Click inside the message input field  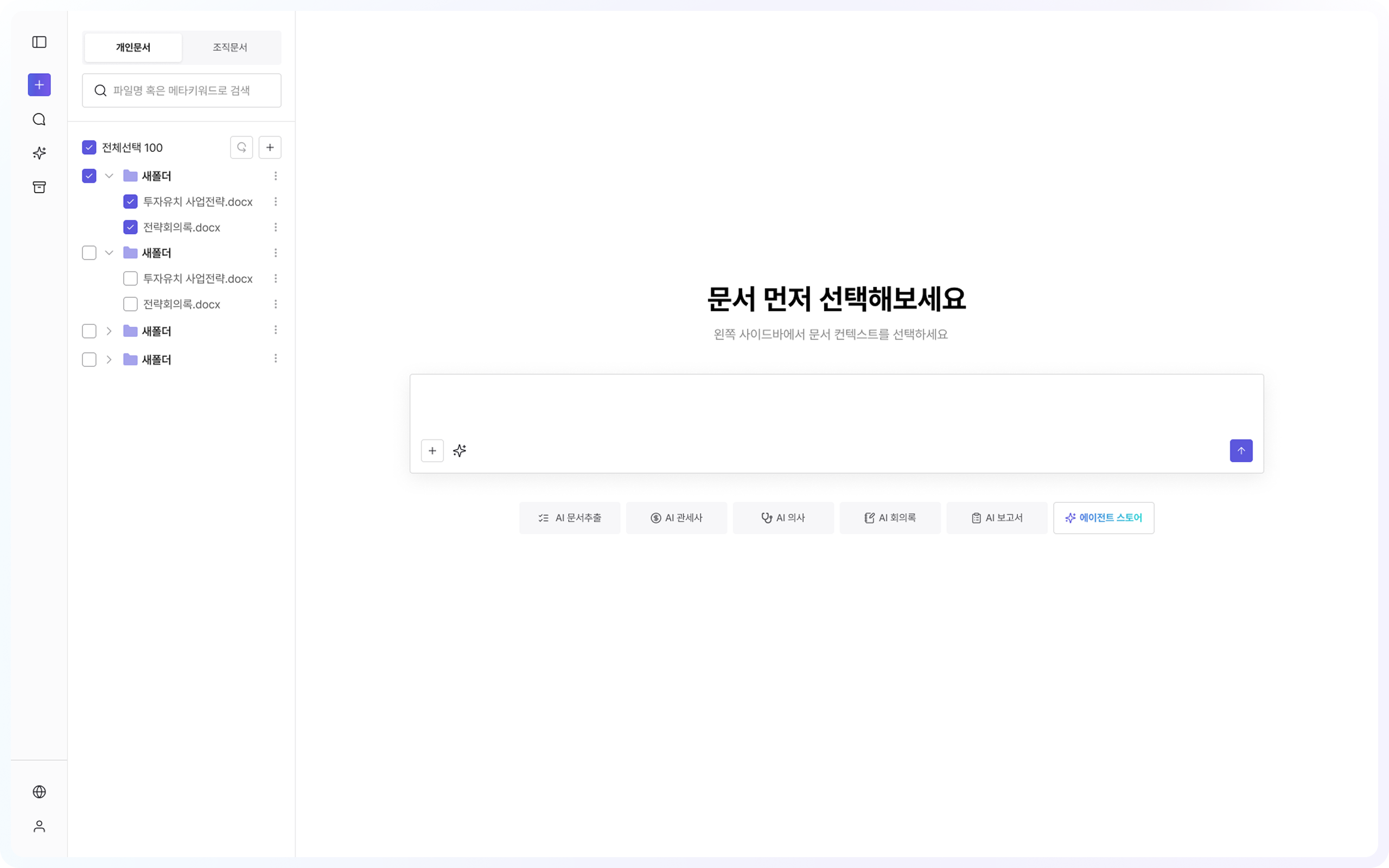832,407
